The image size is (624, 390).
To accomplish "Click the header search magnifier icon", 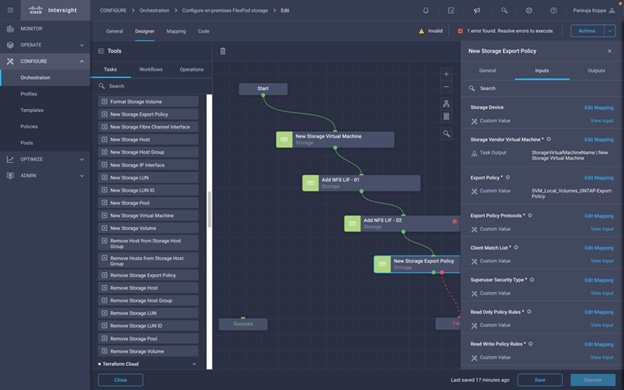I will [504, 10].
